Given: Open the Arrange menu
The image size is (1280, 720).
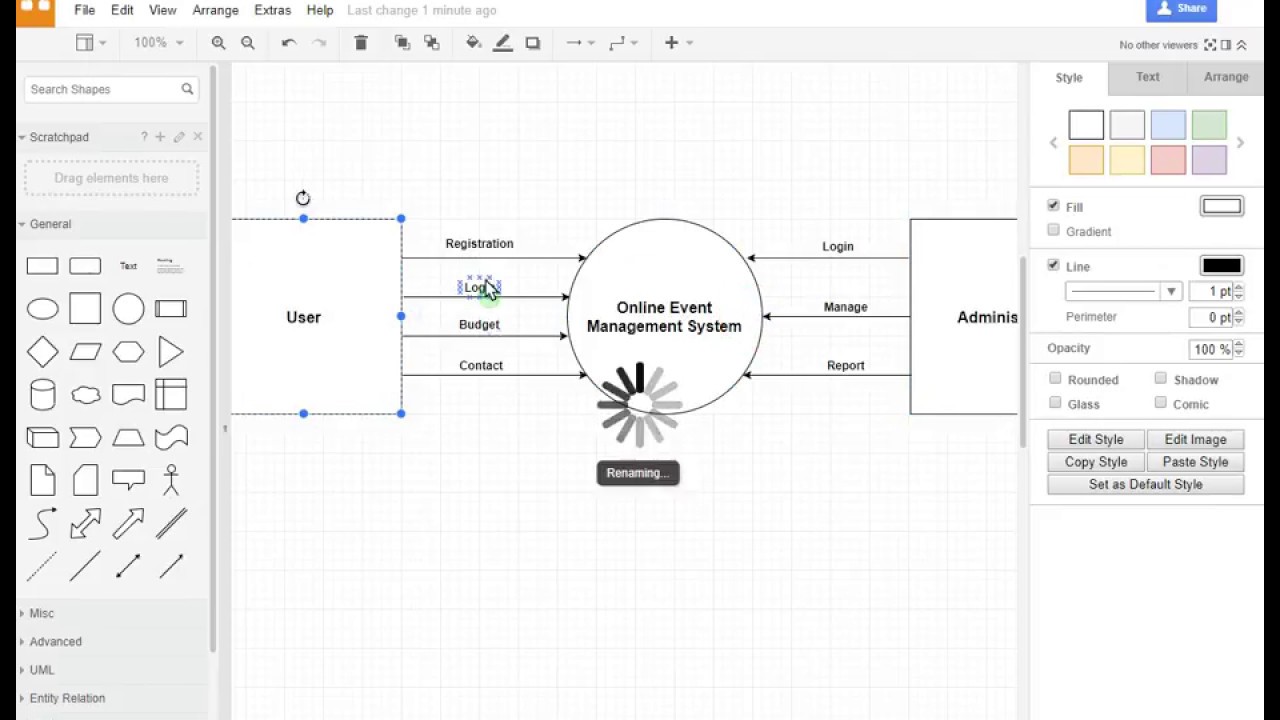Looking at the screenshot, I should (215, 10).
